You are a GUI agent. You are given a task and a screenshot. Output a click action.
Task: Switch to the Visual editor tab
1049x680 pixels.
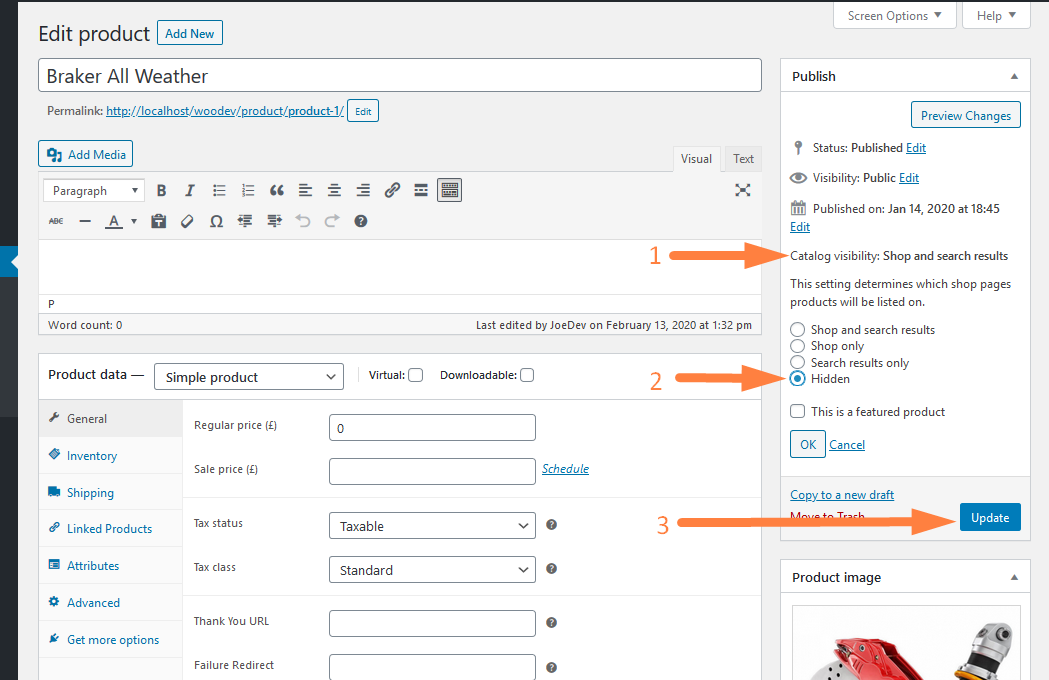click(696, 159)
